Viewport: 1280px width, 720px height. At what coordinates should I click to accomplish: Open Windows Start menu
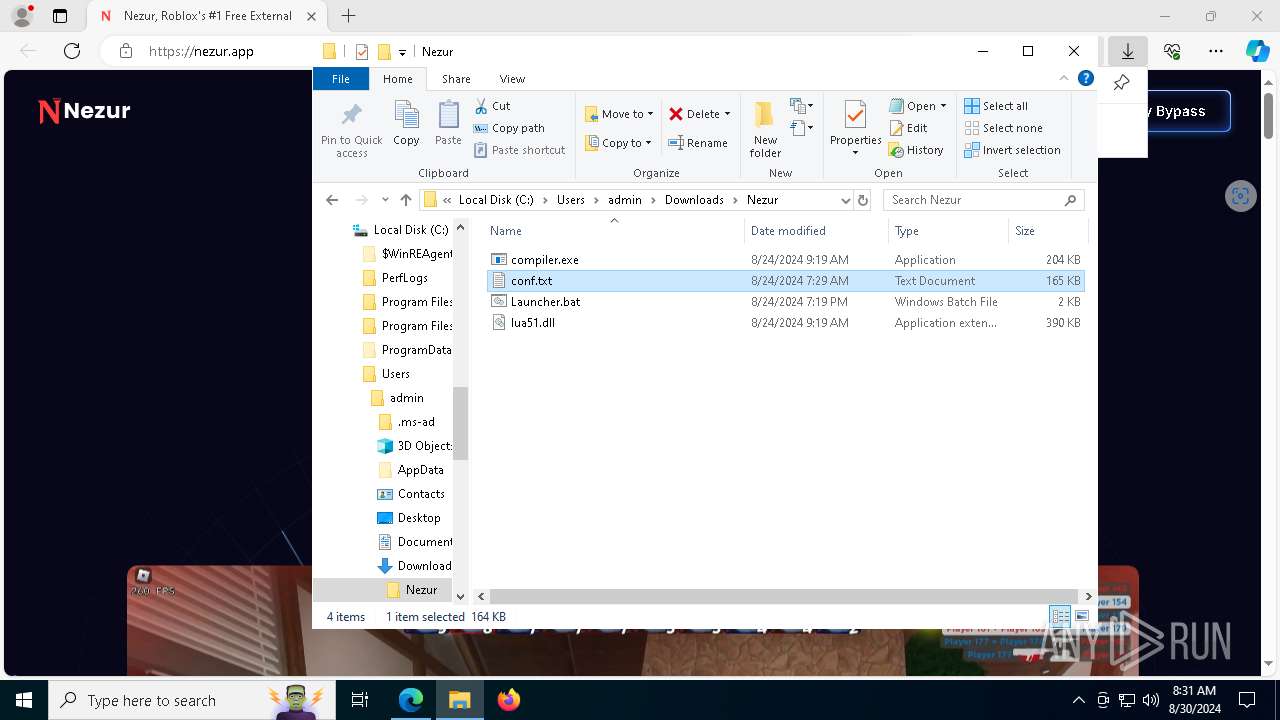(24, 700)
